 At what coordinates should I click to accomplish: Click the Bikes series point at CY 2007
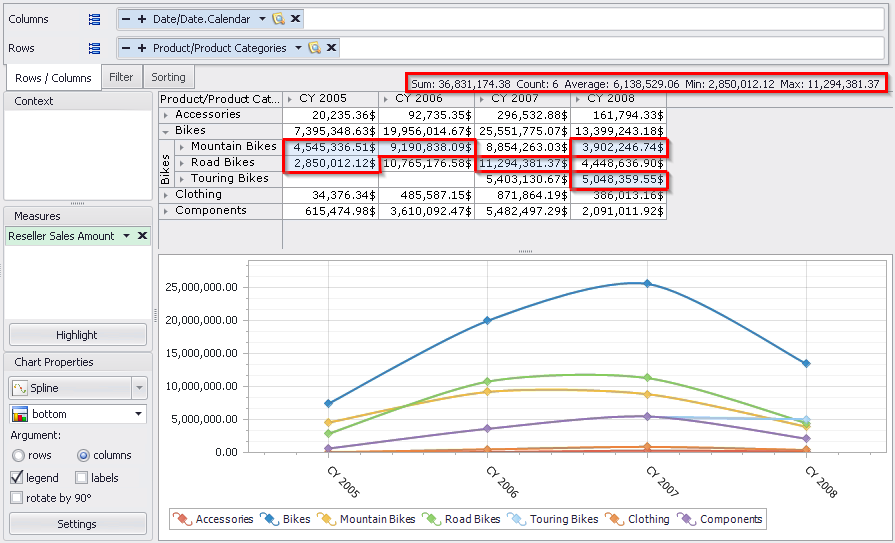pos(647,283)
